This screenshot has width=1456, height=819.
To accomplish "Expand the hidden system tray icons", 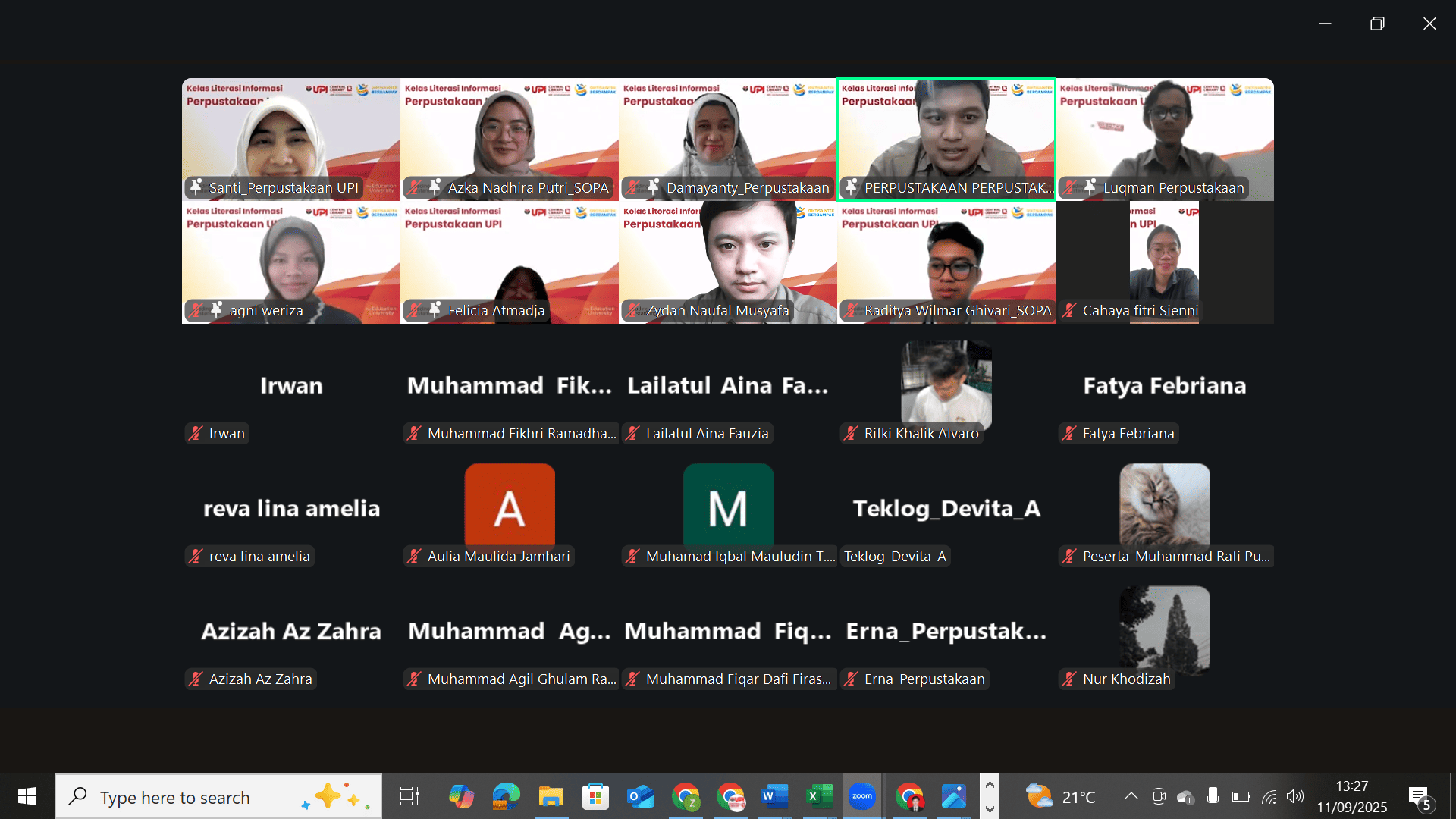I will click(1131, 796).
